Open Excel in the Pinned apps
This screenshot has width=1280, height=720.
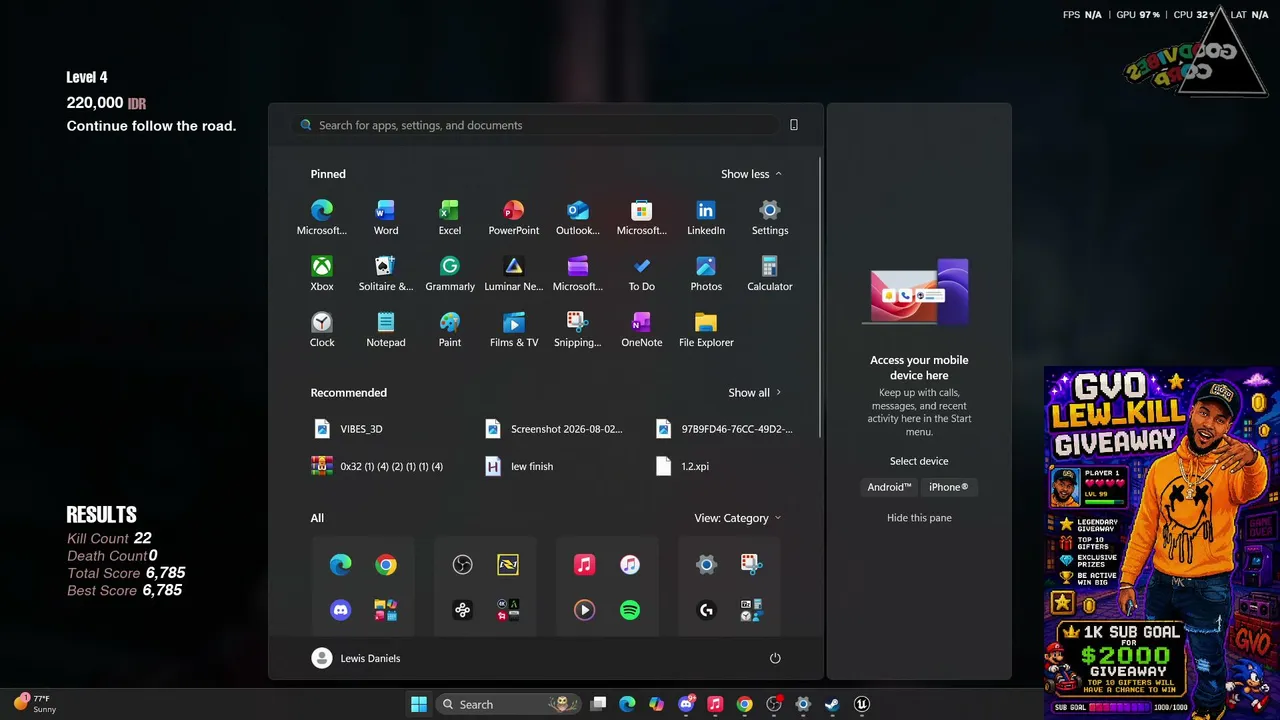[x=450, y=217]
